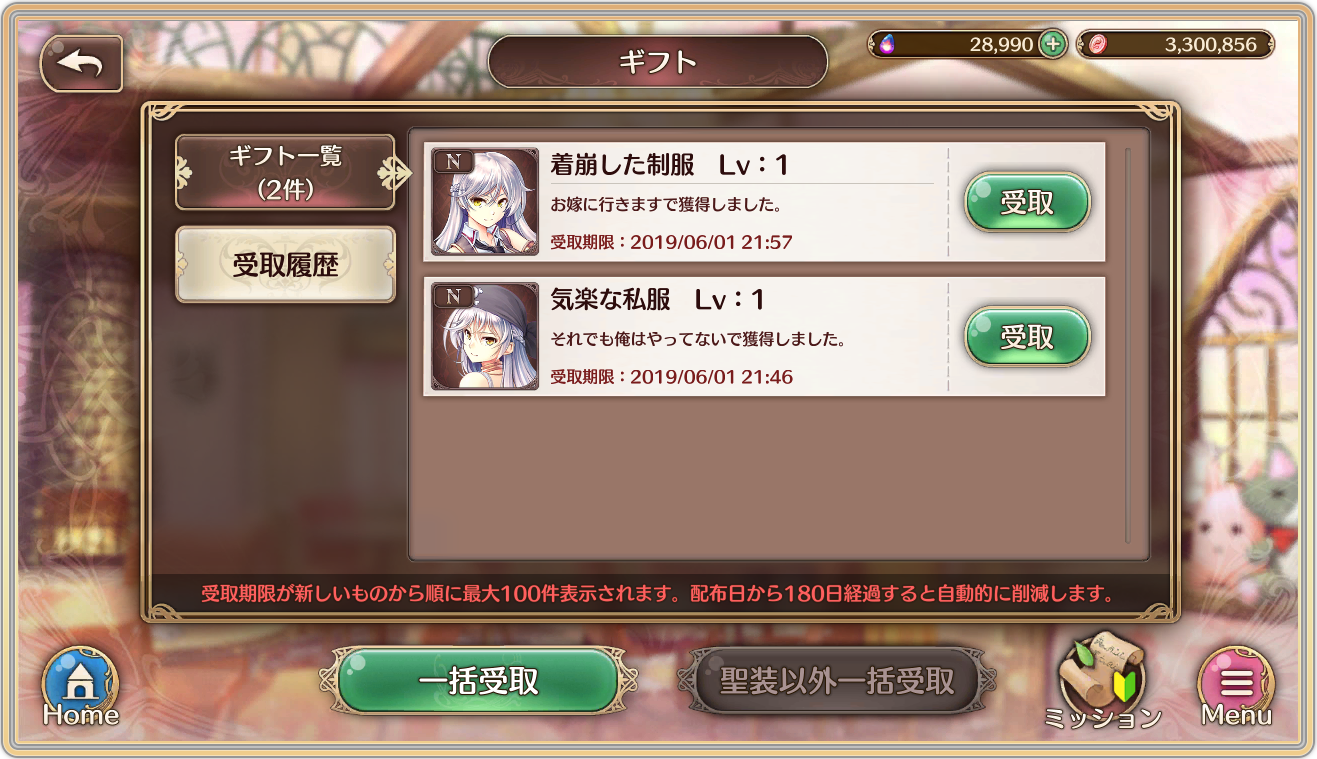Image resolution: width=1317 pixels, height=759 pixels.
Task: Tap the green plus beside 28,990
Action: [x=1052, y=44]
